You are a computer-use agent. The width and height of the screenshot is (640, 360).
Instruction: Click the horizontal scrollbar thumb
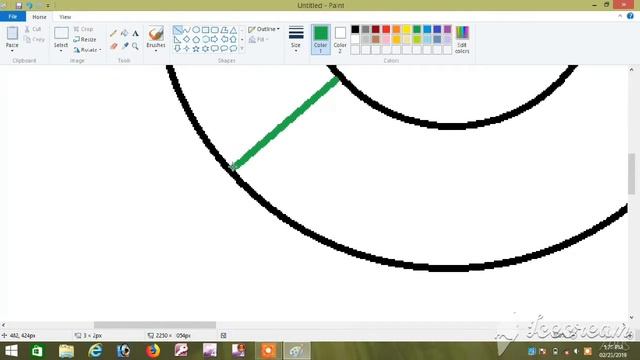coord(155,325)
